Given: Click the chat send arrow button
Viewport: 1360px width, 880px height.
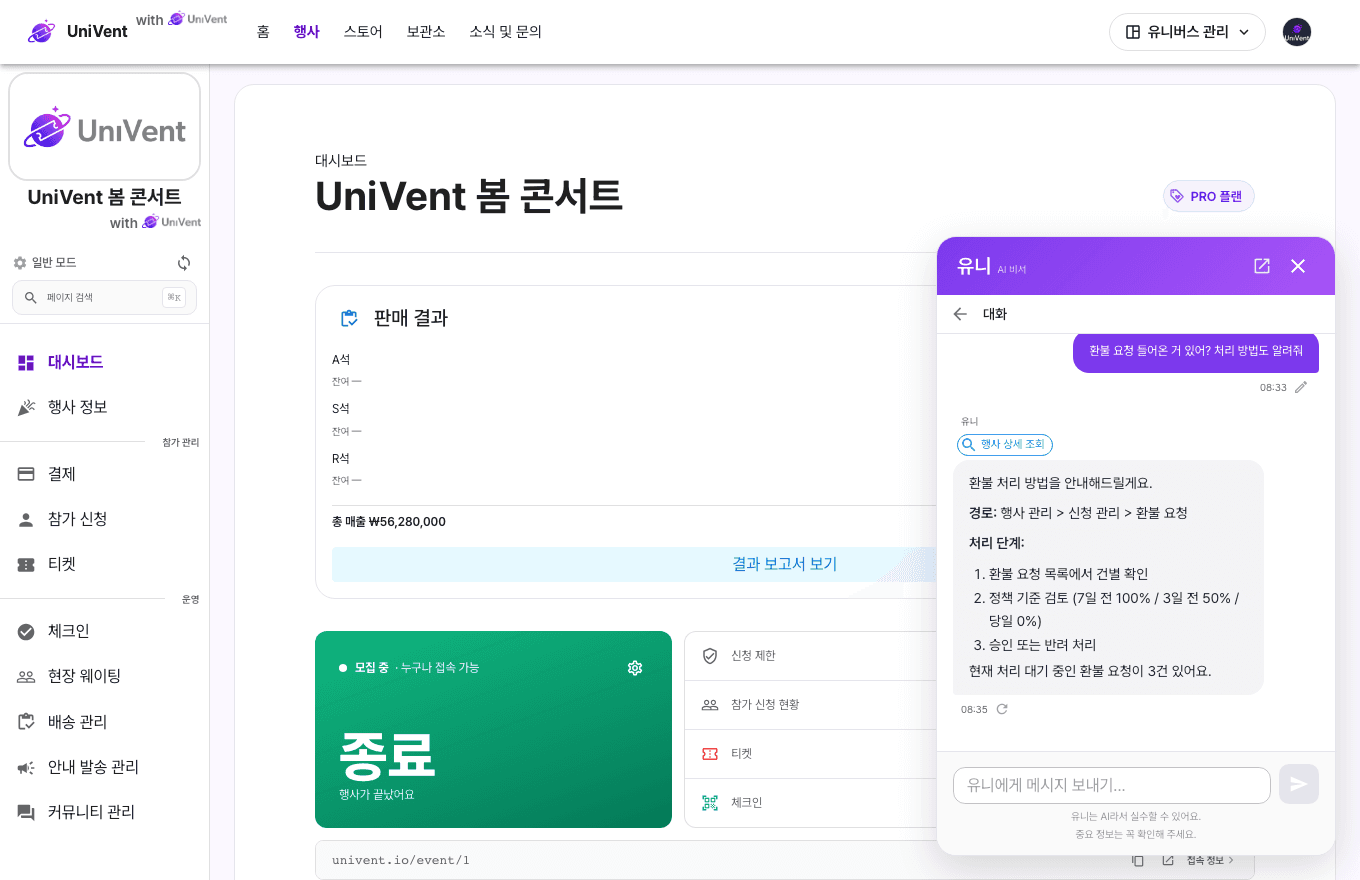Looking at the screenshot, I should point(1299,784).
